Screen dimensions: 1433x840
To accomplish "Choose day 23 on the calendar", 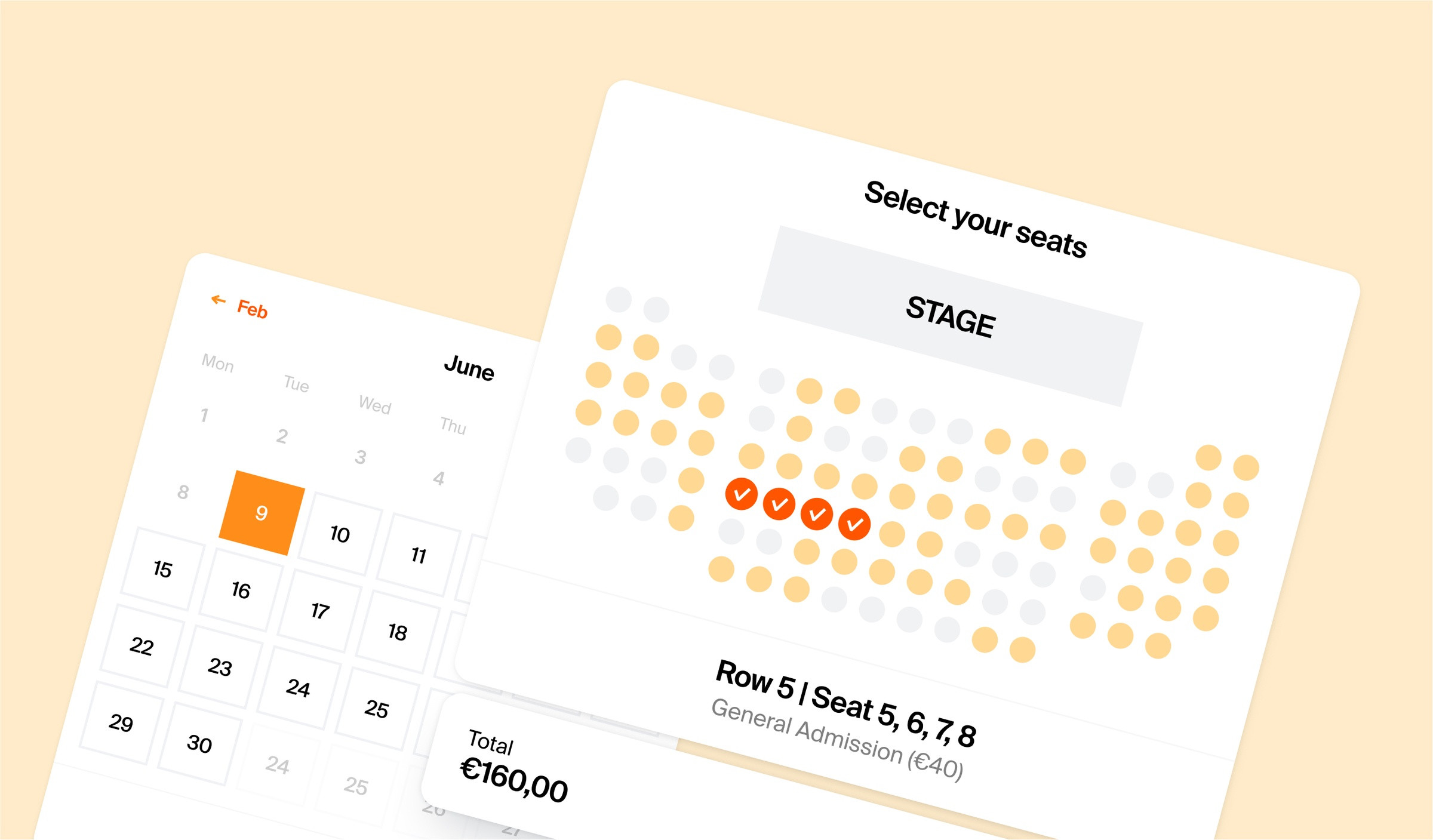I will pyautogui.click(x=220, y=667).
